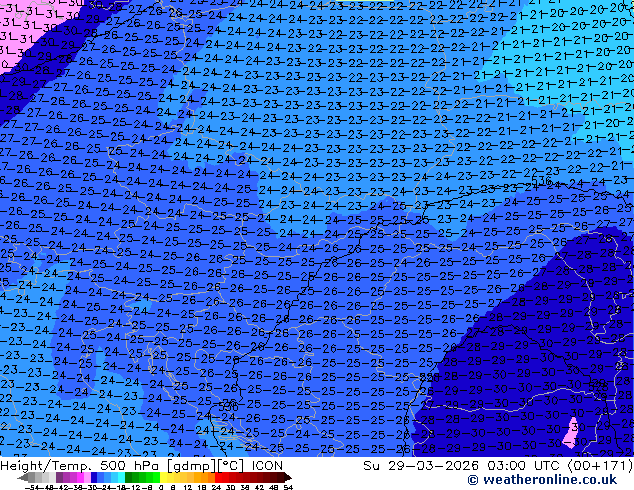The height and width of the screenshot is (490, 634).
Task: Click the grey left arrow end of color scale
Action: [23, 478]
